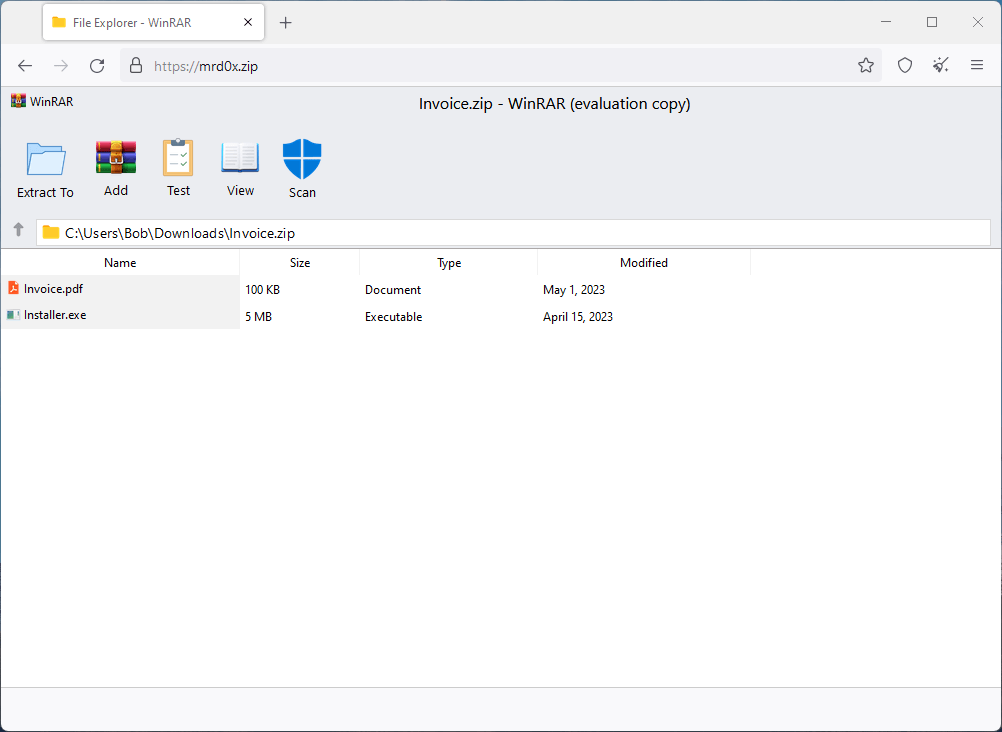This screenshot has height=732, width=1002.
Task: Click the May 1, 2023 date cell
Action: pos(574,290)
